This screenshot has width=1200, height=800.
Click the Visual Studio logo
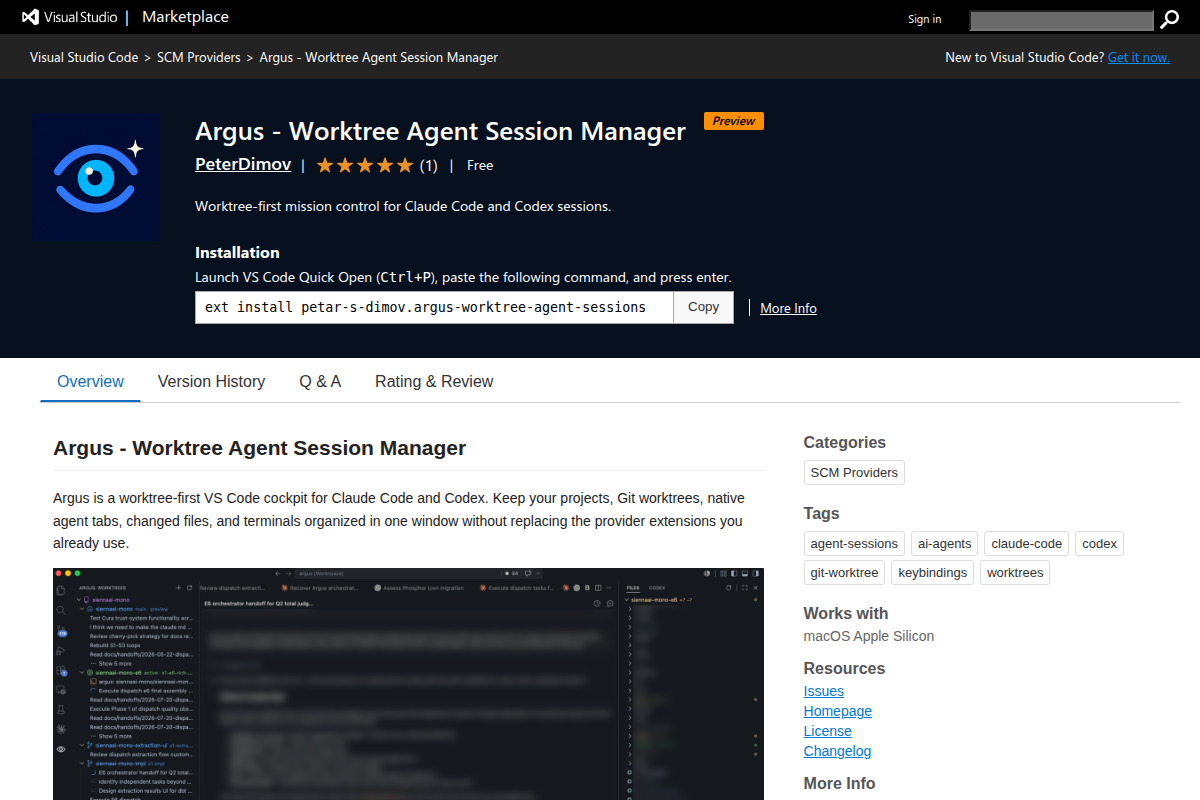(x=68, y=17)
